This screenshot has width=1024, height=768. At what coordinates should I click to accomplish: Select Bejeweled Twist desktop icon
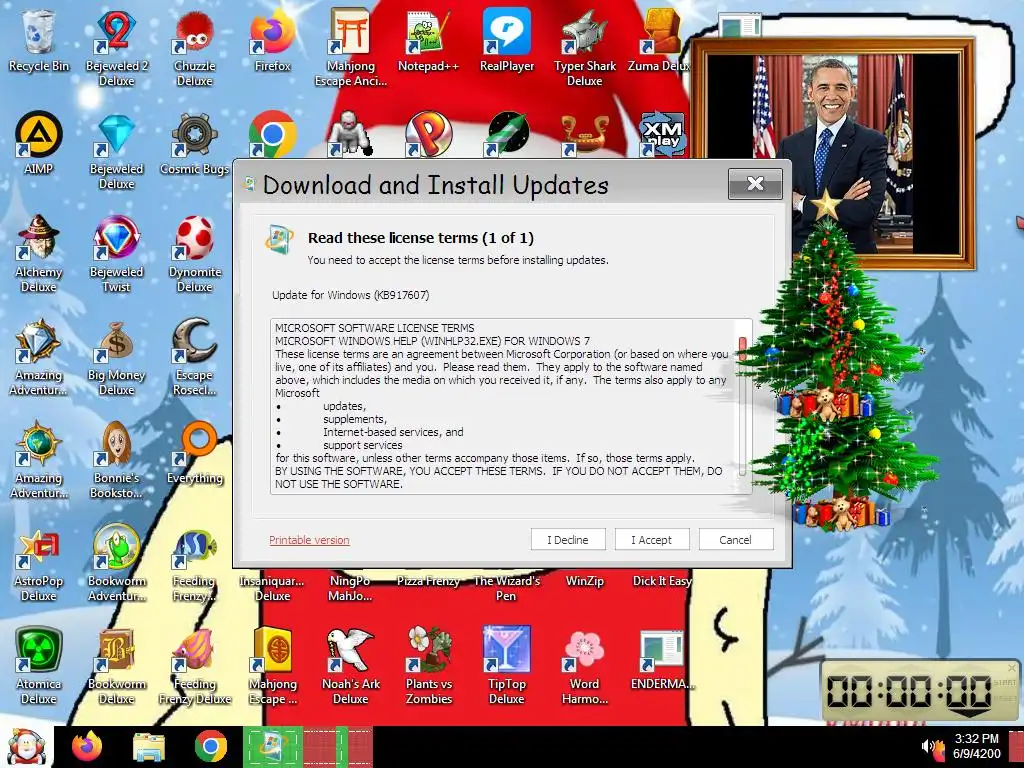tap(116, 253)
